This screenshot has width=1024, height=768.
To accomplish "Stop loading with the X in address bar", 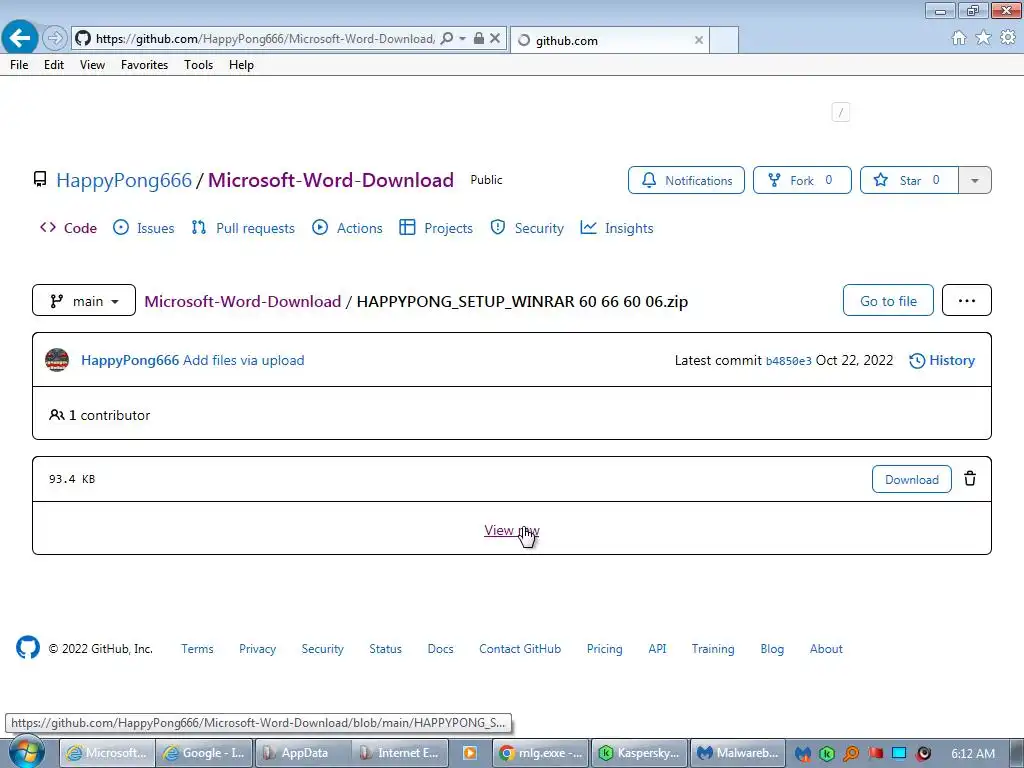I will click(x=495, y=39).
